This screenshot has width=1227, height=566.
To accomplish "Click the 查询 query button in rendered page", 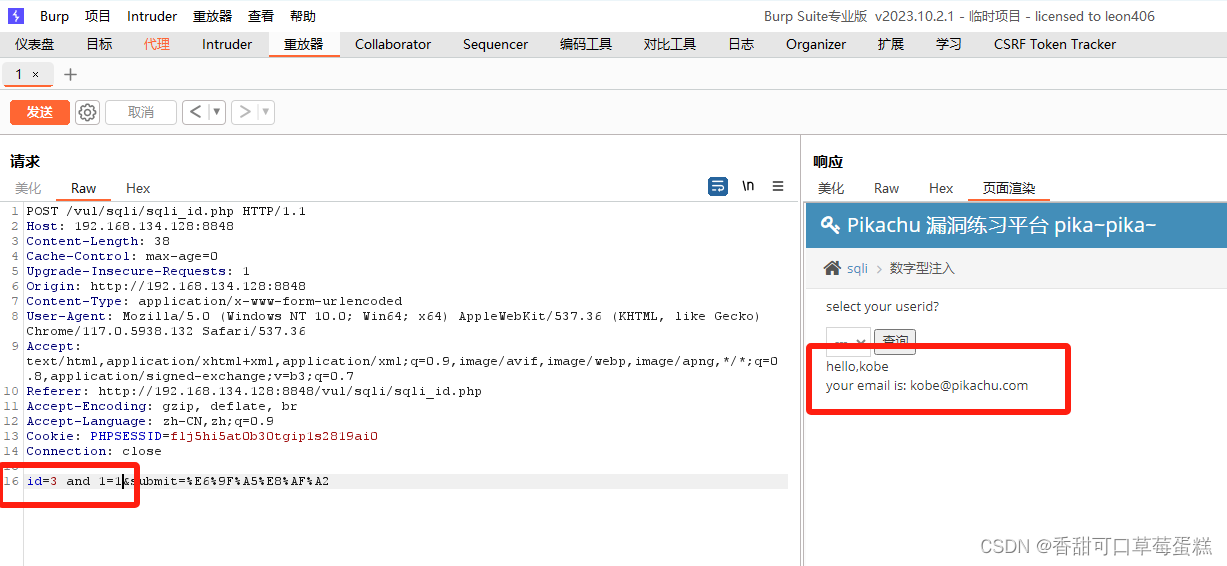I will click(x=895, y=341).
